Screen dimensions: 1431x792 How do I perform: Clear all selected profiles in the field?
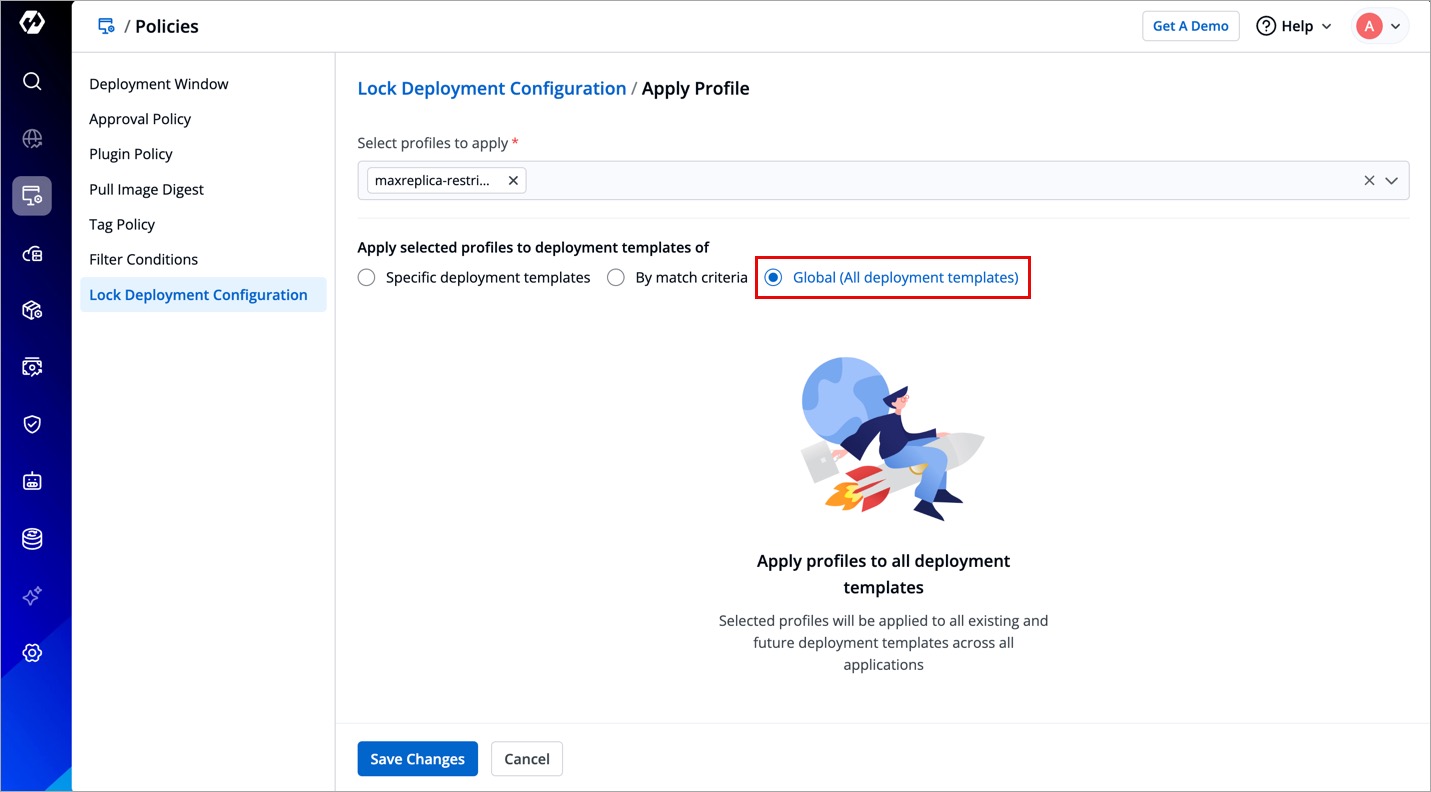pyautogui.click(x=1369, y=181)
